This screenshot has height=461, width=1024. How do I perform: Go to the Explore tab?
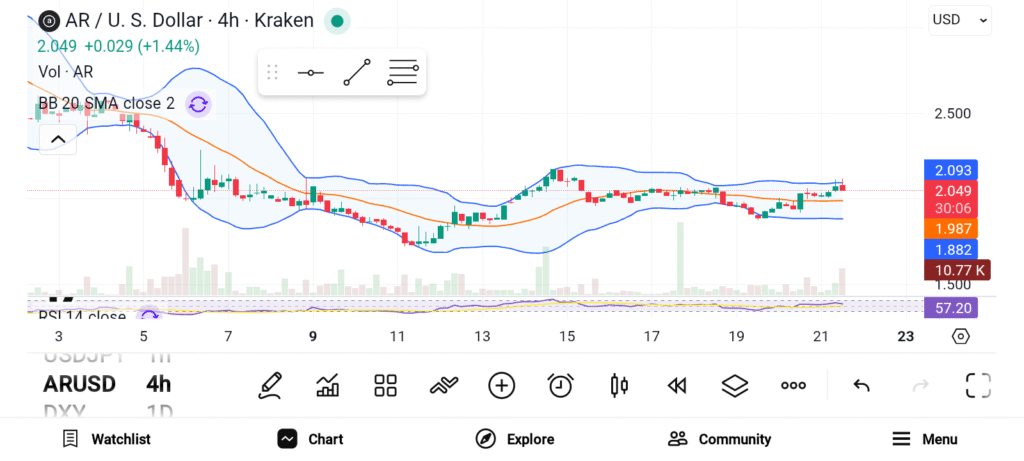515,439
